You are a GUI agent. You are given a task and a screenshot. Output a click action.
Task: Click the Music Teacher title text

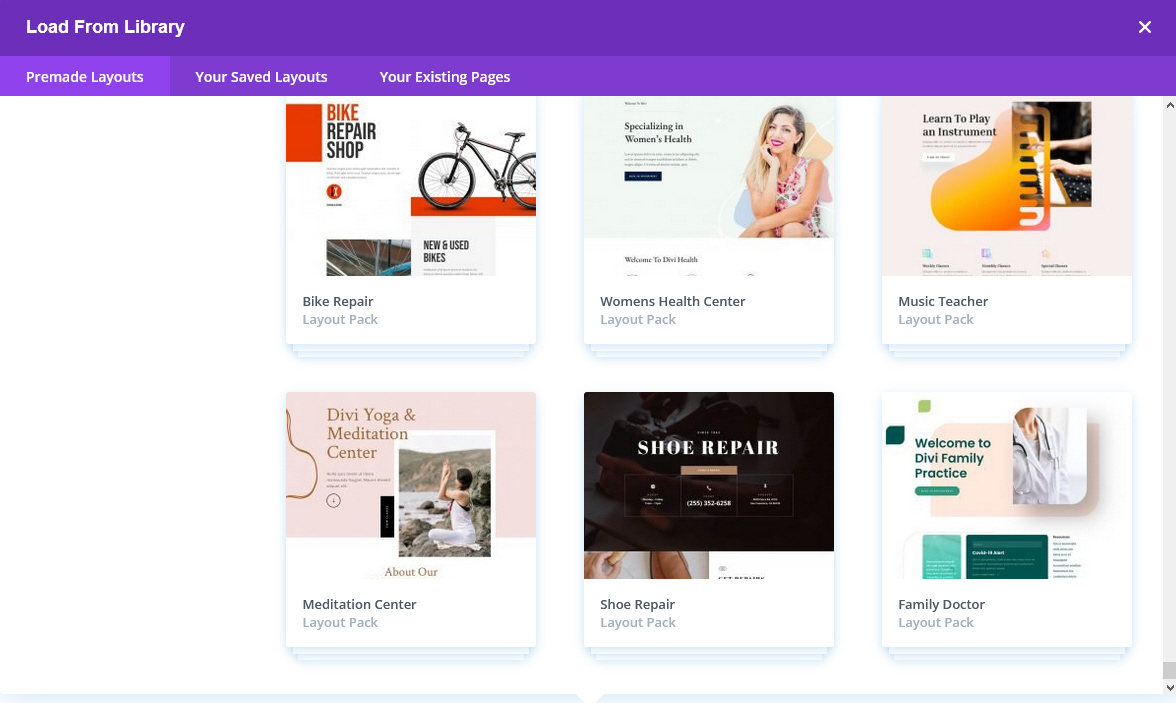click(943, 301)
